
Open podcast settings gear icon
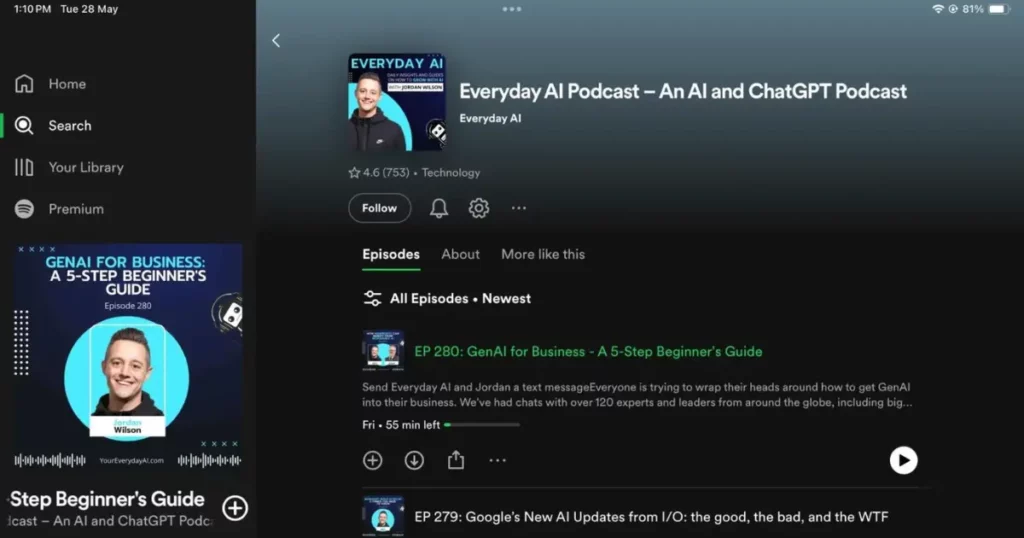[479, 208]
